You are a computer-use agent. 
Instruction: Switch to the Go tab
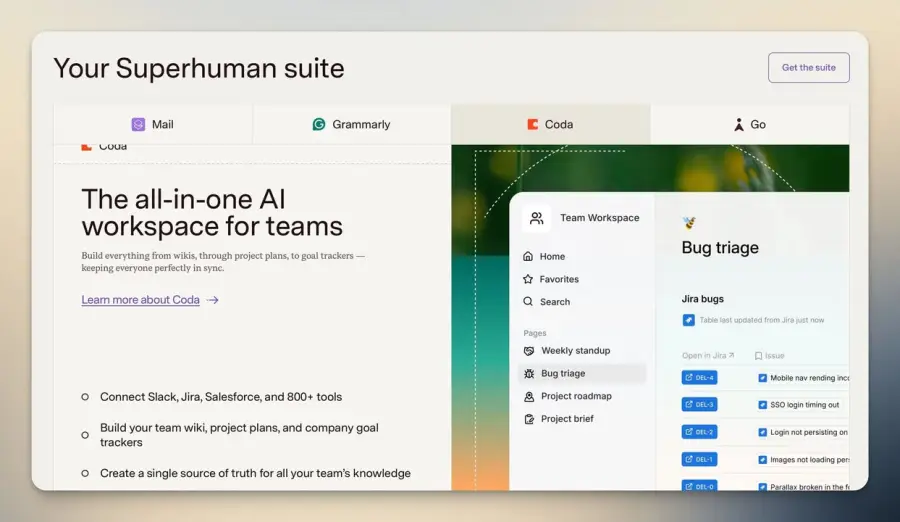pos(750,125)
